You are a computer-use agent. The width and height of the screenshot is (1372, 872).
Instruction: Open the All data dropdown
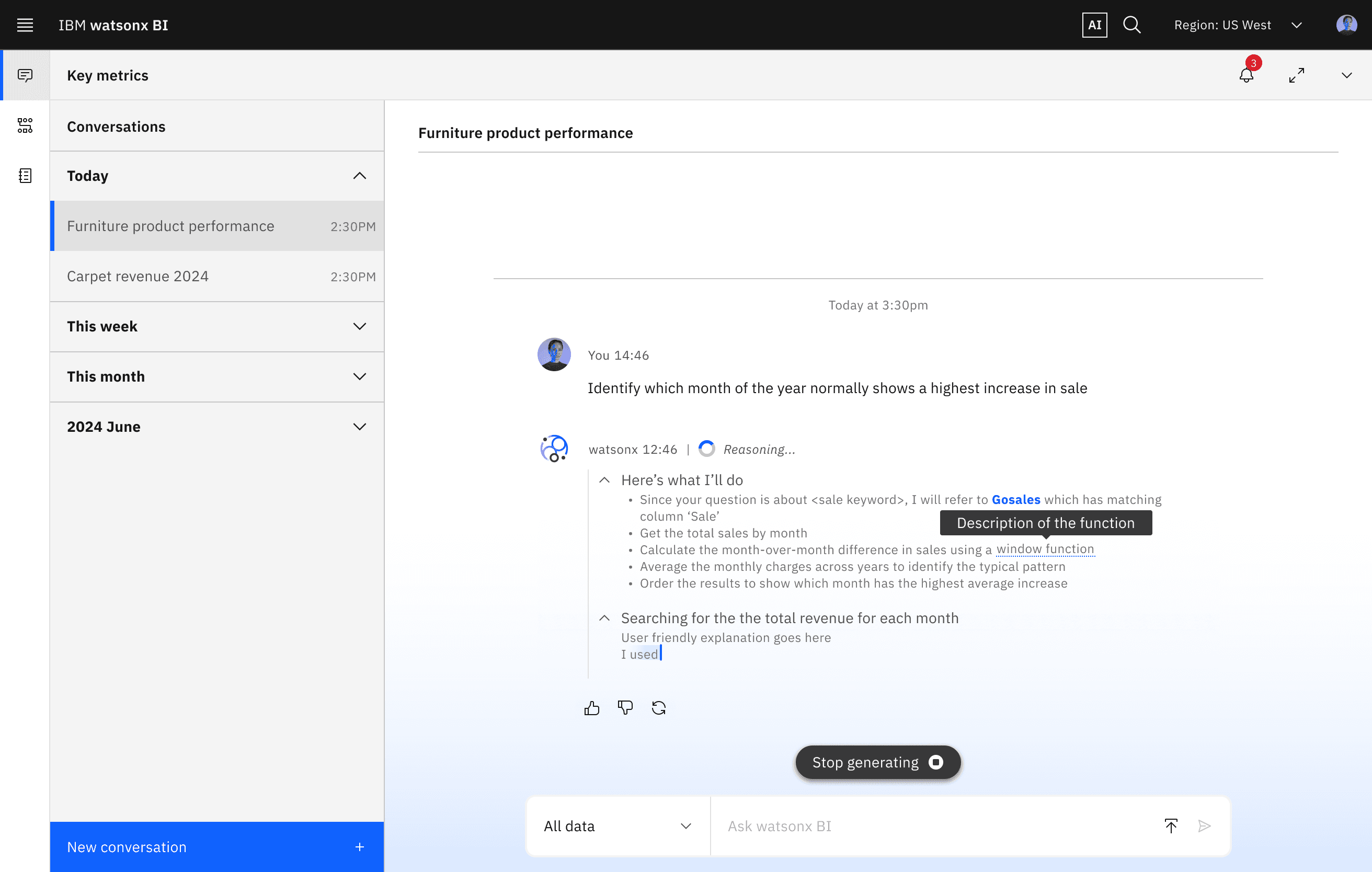618,826
